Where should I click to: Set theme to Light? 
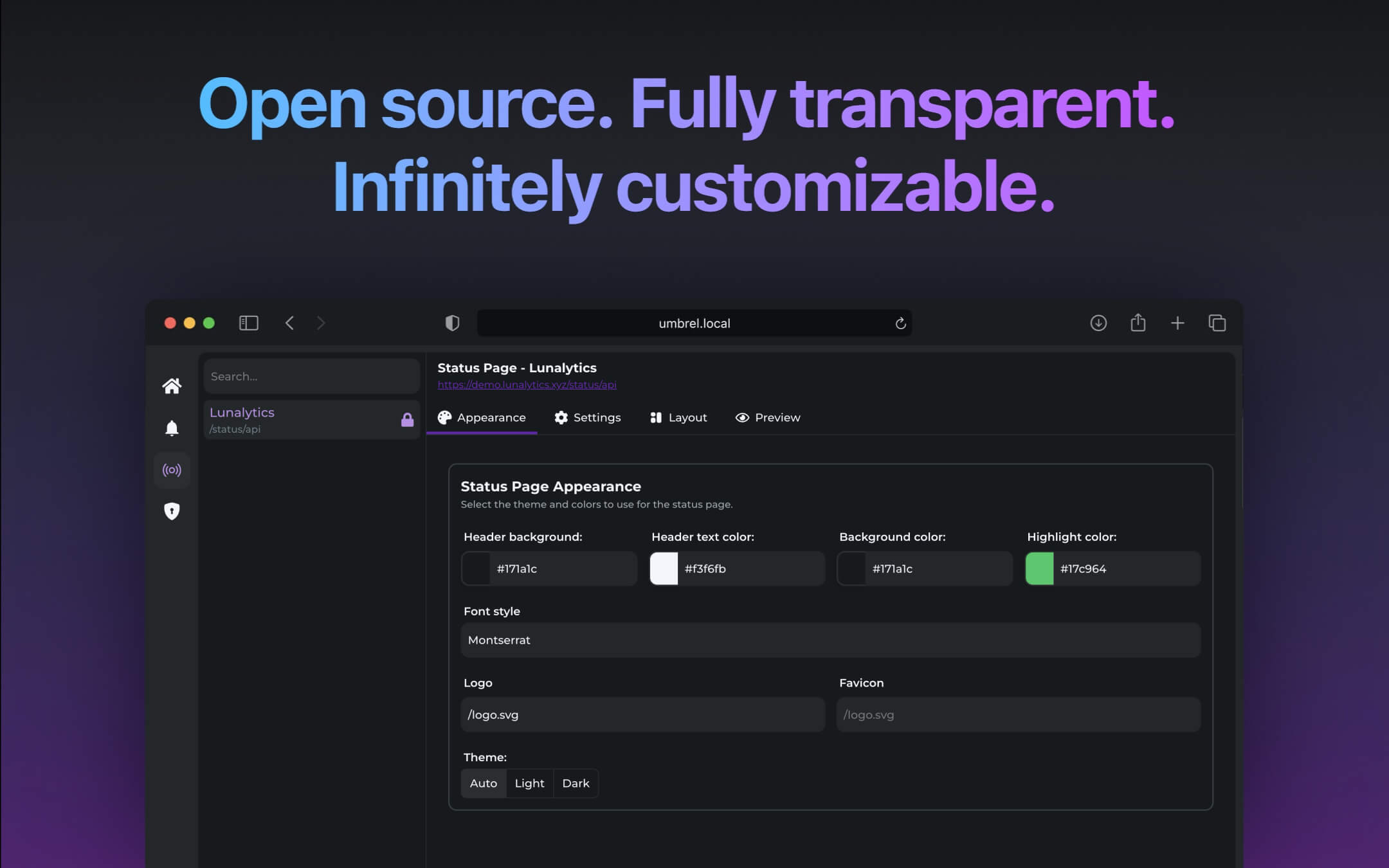[529, 783]
